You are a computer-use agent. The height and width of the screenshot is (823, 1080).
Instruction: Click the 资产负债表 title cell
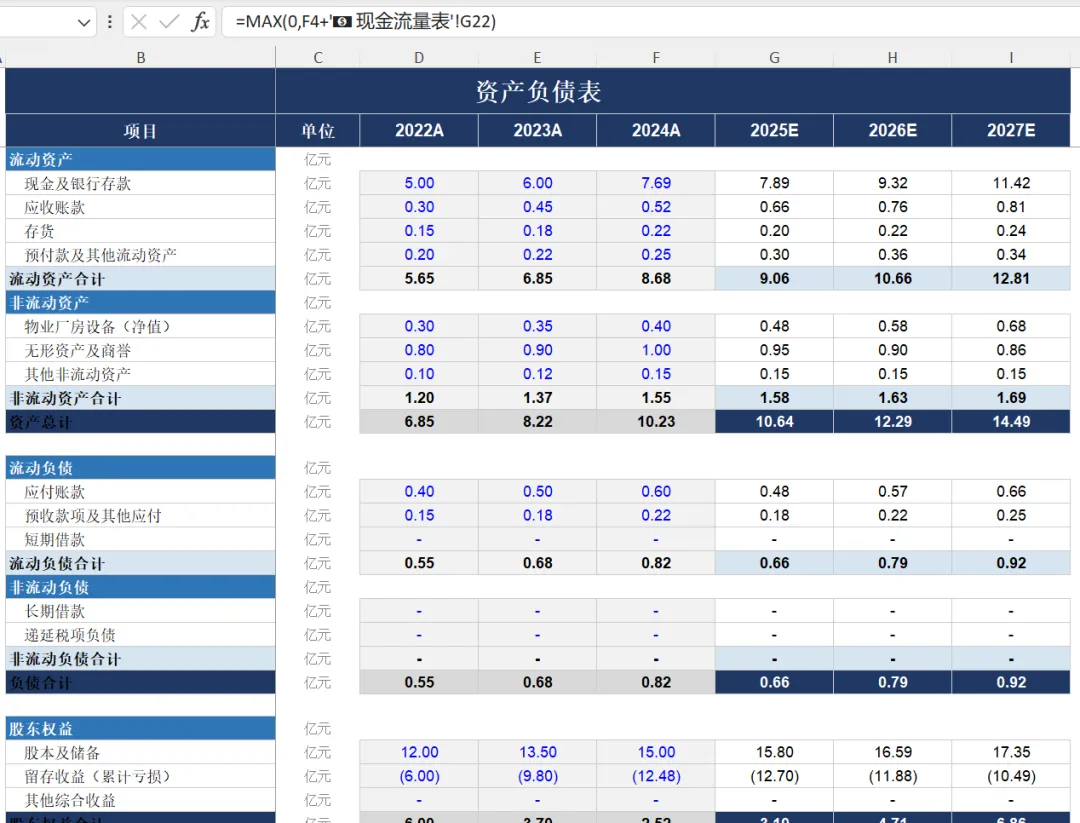click(537, 91)
